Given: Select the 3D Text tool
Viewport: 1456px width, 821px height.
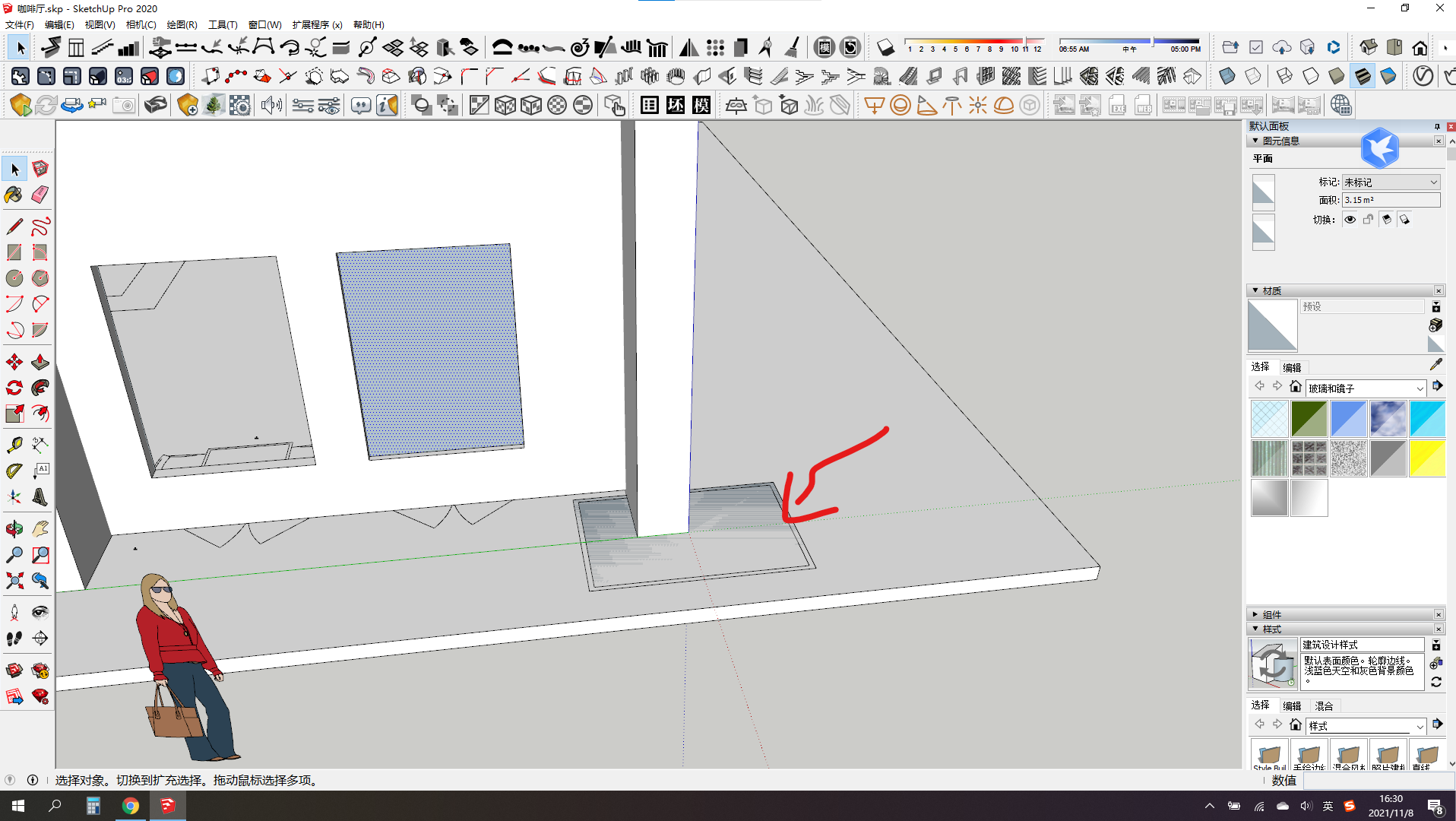Looking at the screenshot, I should pyautogui.click(x=40, y=497).
